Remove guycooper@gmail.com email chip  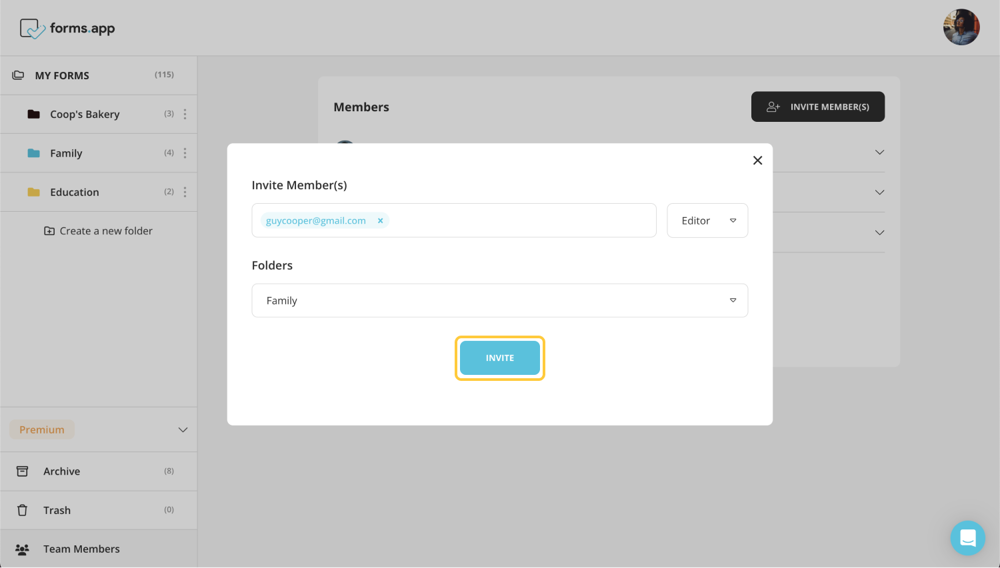click(380, 221)
